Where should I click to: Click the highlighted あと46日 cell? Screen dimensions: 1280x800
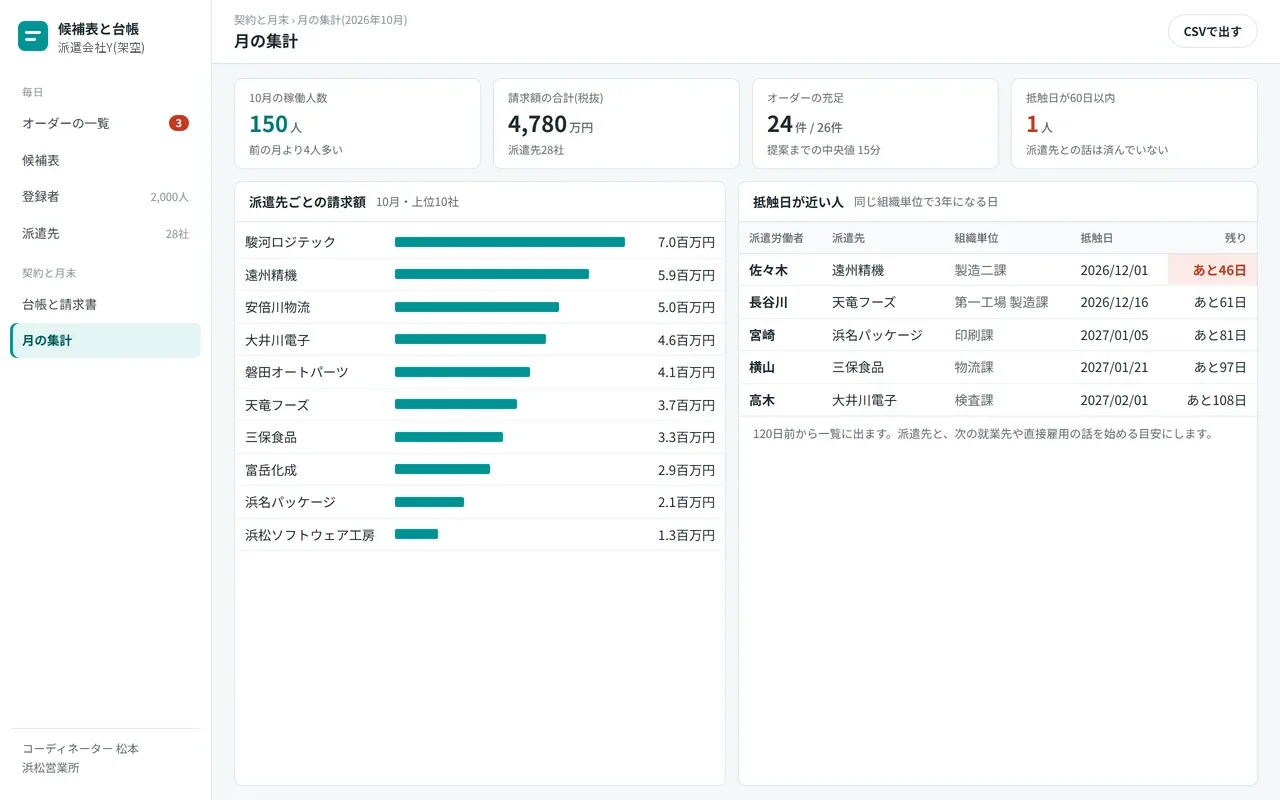[1212, 270]
